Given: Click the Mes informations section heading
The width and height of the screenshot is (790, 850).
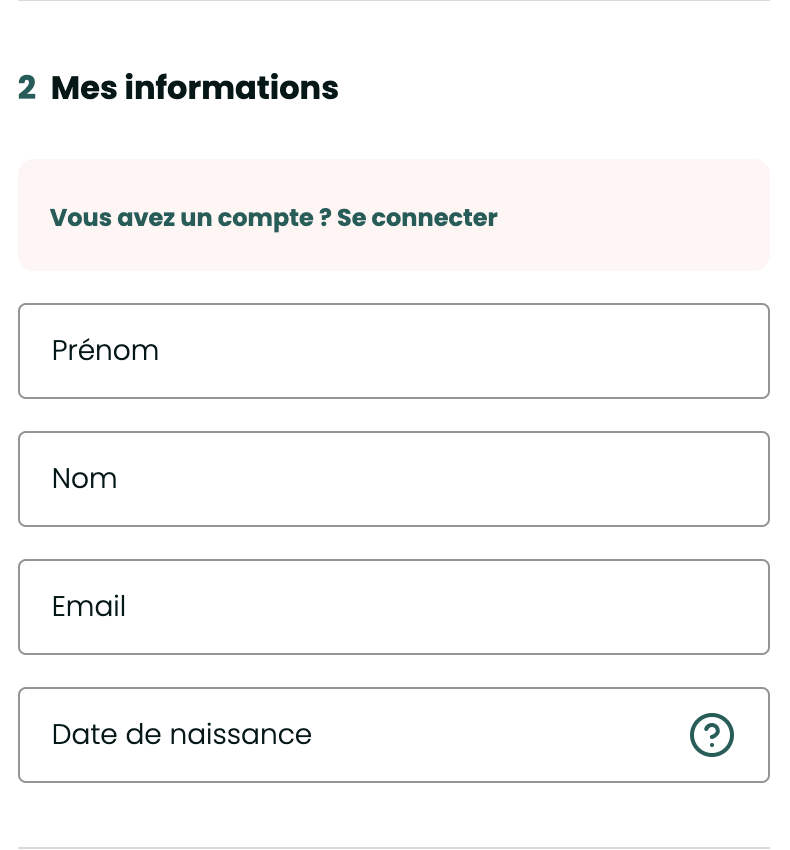Looking at the screenshot, I should pos(194,88).
